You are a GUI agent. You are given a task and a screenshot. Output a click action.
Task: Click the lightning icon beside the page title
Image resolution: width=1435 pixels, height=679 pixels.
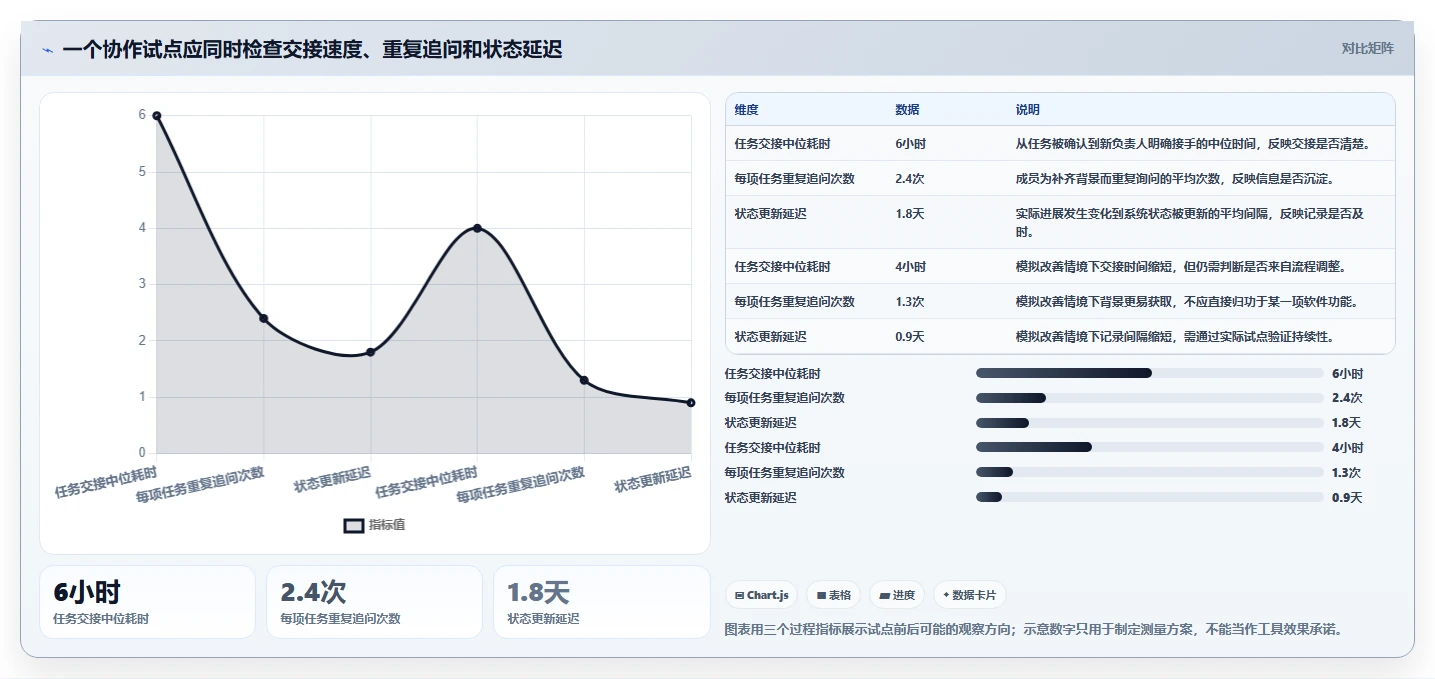pos(47,49)
